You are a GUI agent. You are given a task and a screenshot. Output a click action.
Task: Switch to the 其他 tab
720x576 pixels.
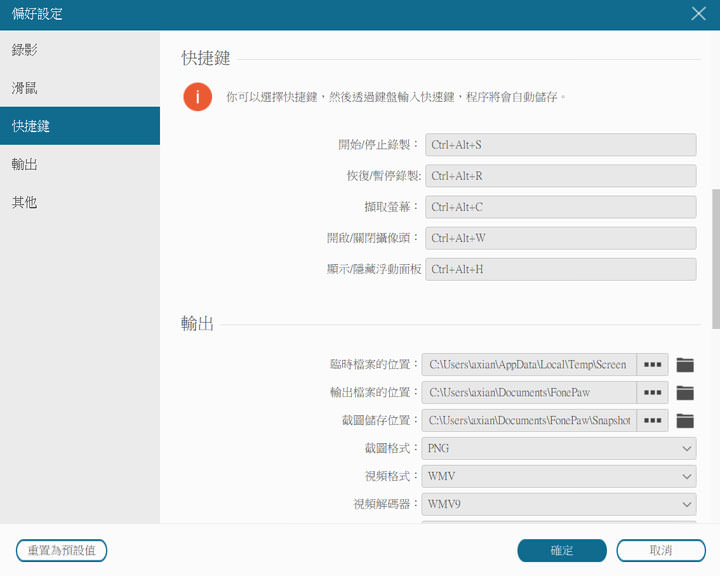coord(80,202)
